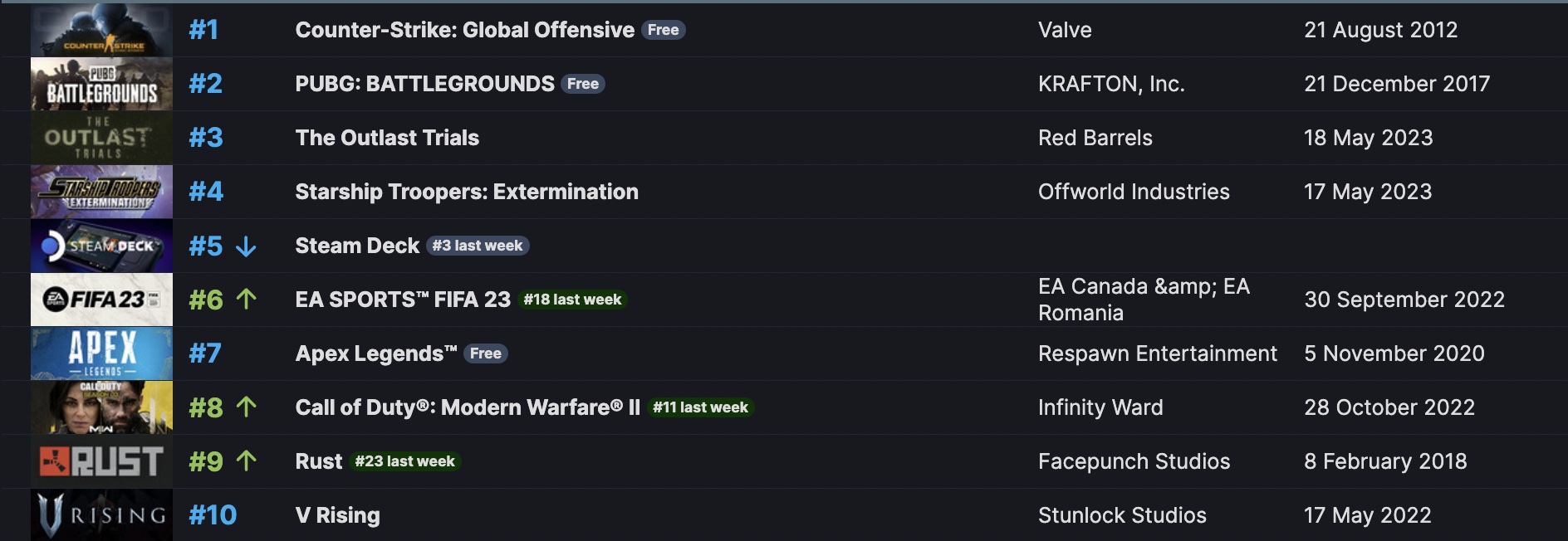Click the Apex Legends cover art
Image resolution: width=1568 pixels, height=541 pixels.
click(100, 353)
